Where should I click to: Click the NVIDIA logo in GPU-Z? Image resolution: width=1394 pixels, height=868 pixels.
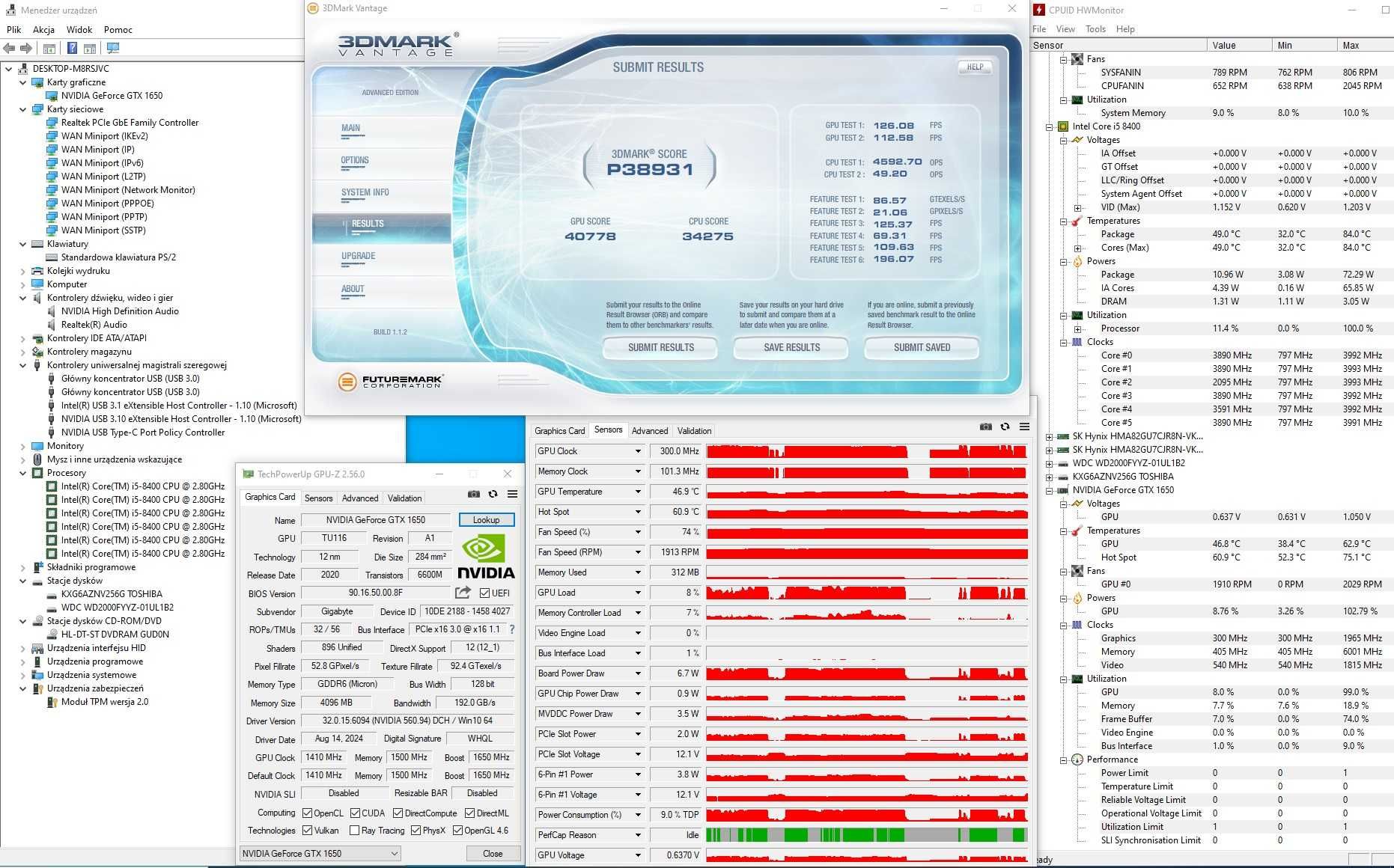coord(486,557)
